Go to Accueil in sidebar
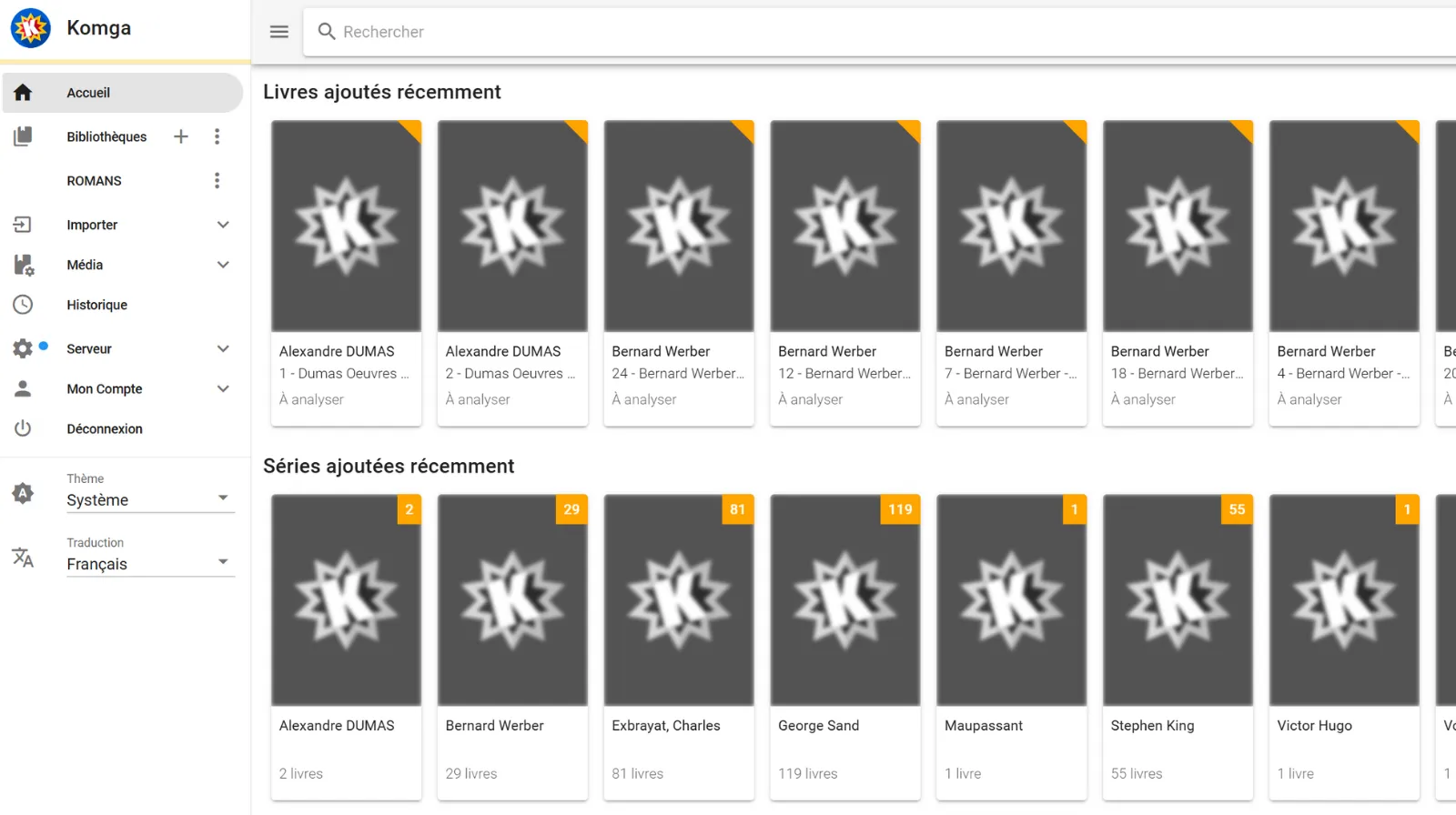This screenshot has width=1456, height=815. pos(88,93)
